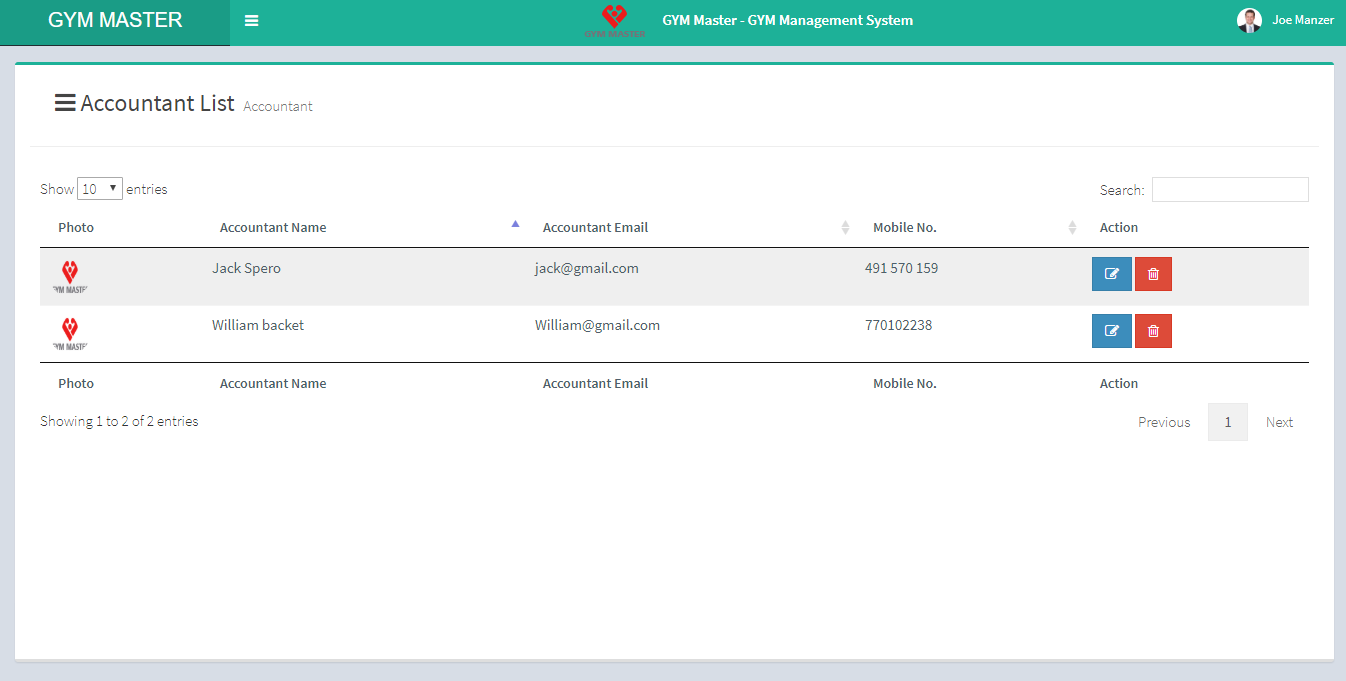This screenshot has width=1346, height=681.
Task: Delete Jack Spero's accountant record
Action: pos(1153,274)
